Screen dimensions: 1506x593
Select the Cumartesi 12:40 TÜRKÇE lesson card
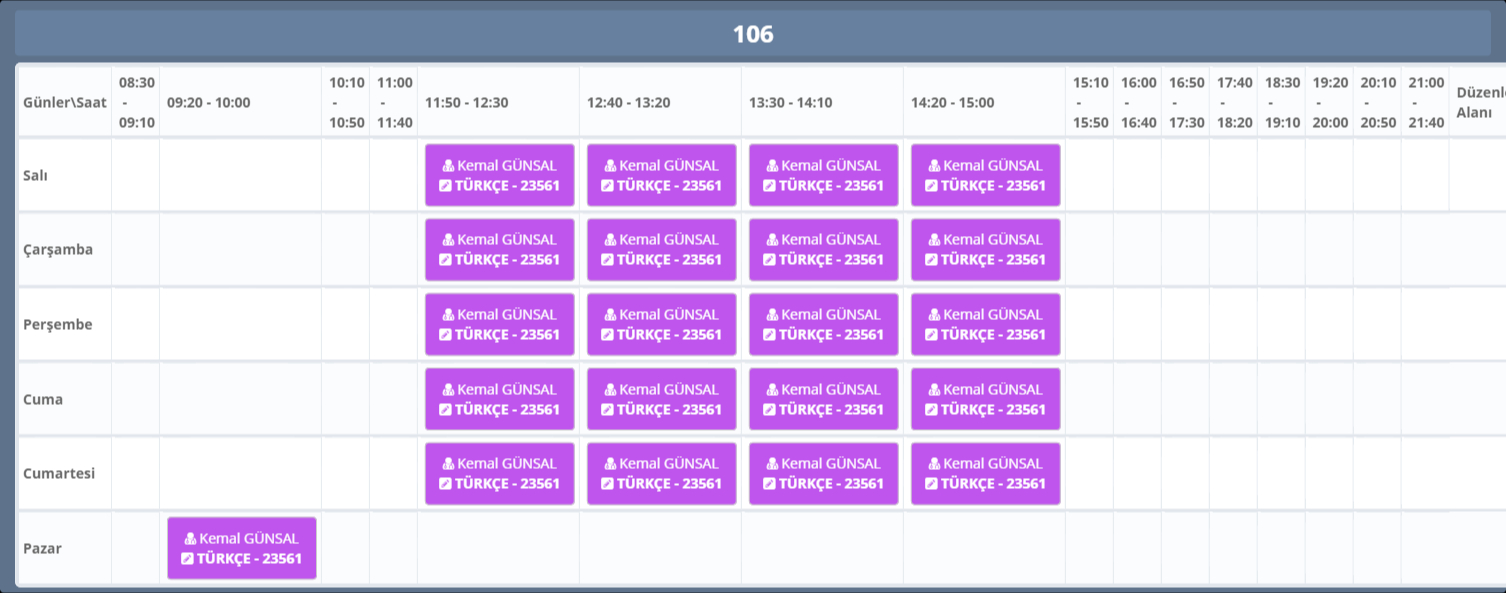(662, 474)
